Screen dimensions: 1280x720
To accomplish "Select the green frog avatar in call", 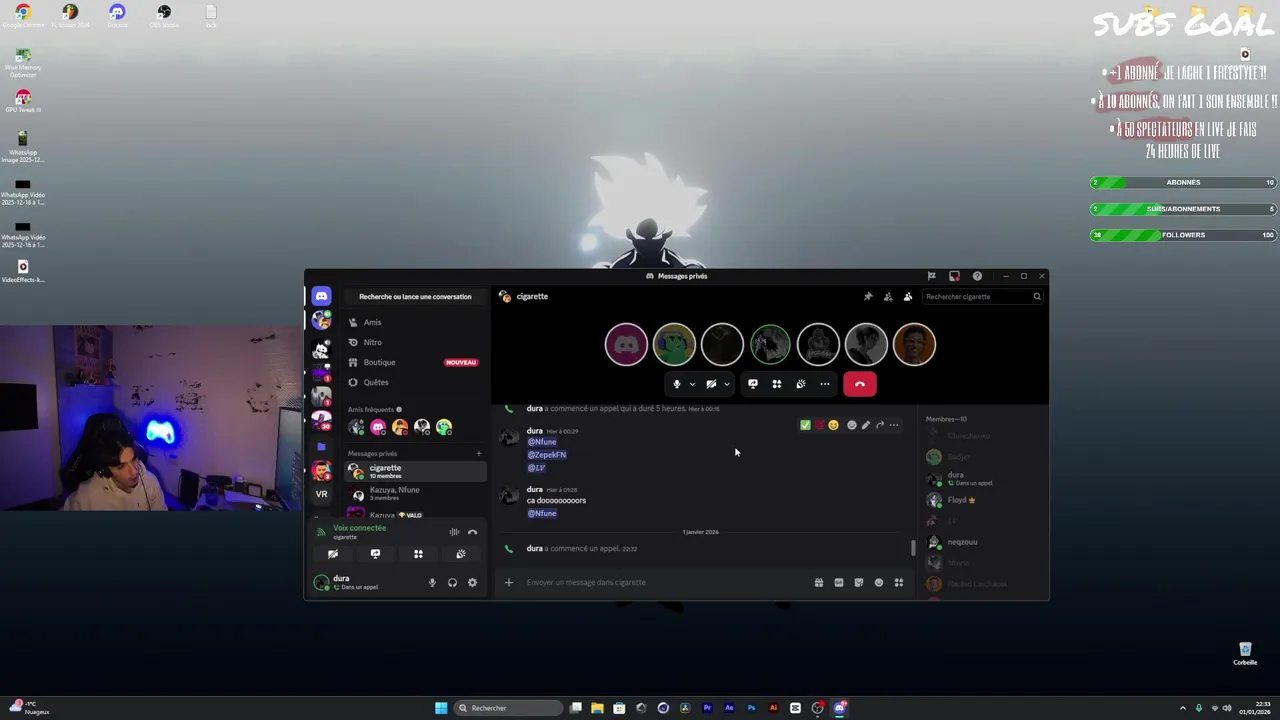I will click(x=674, y=344).
